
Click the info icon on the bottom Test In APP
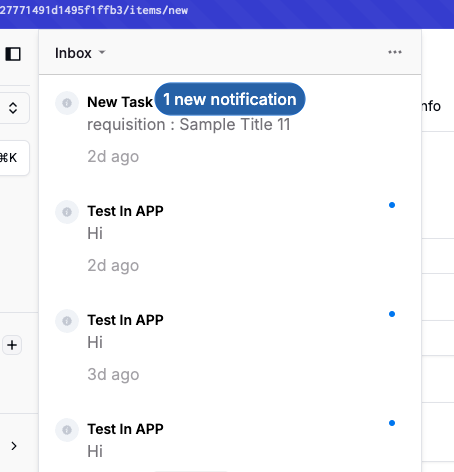(67, 430)
